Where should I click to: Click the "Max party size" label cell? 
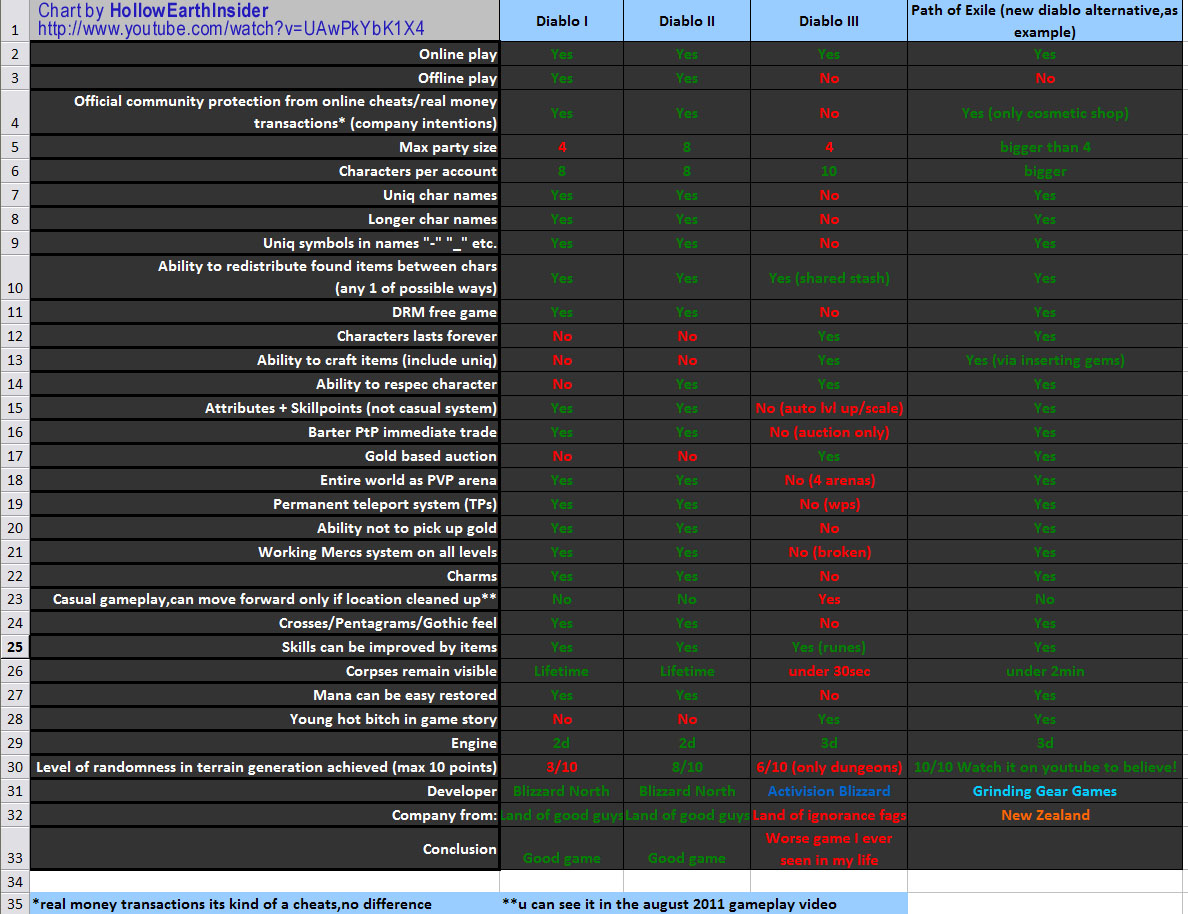[264, 147]
